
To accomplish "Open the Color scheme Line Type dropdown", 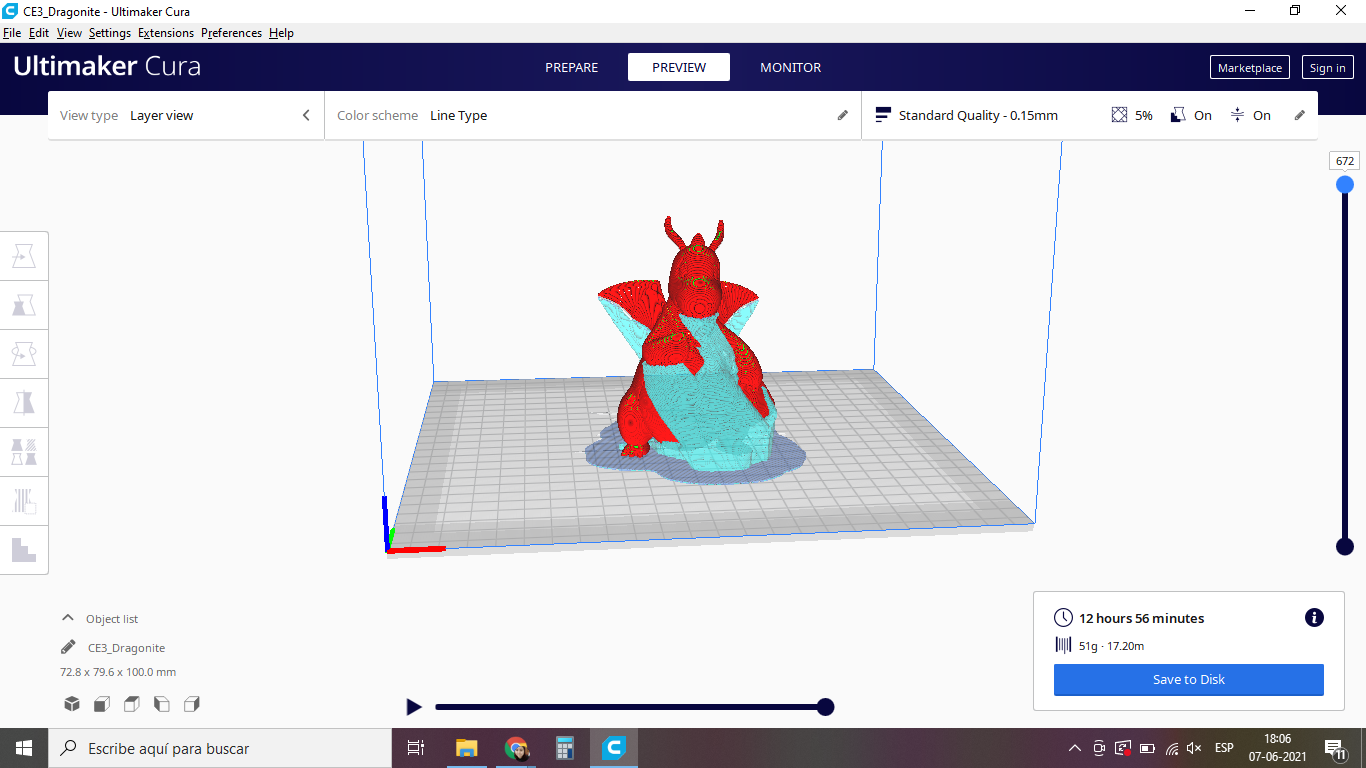I will tap(592, 115).
